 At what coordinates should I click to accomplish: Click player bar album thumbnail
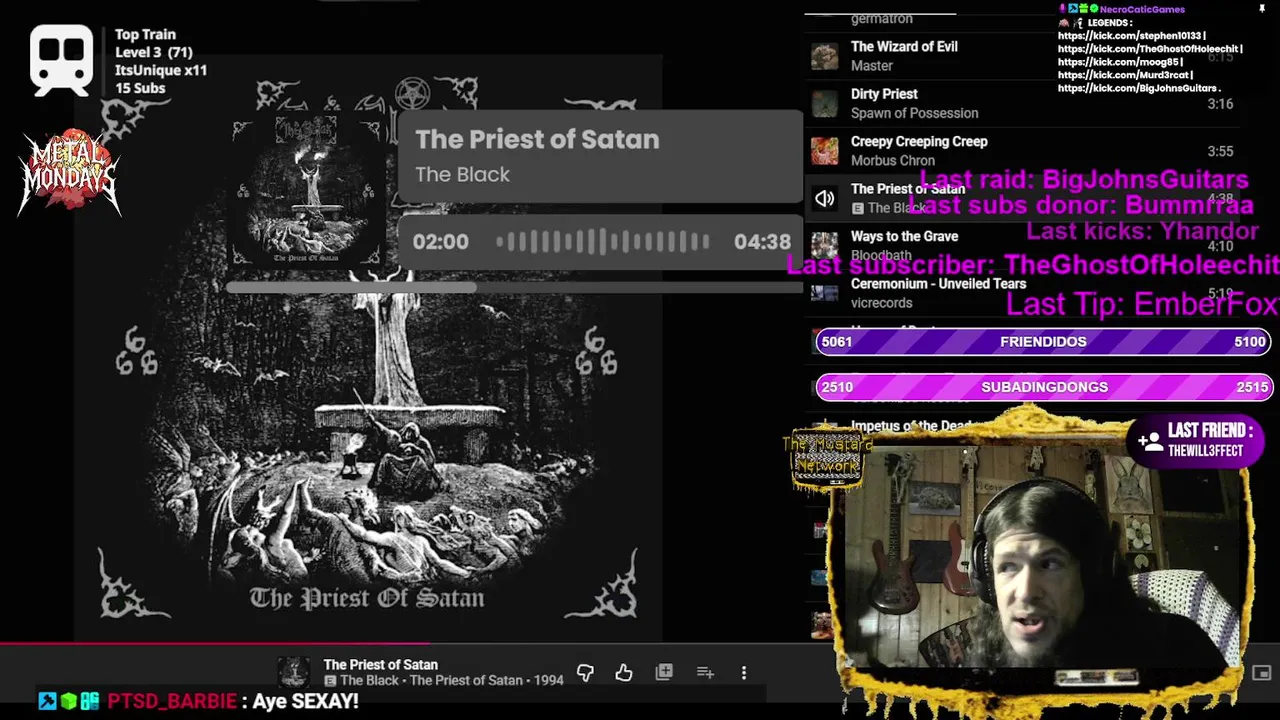(293, 672)
